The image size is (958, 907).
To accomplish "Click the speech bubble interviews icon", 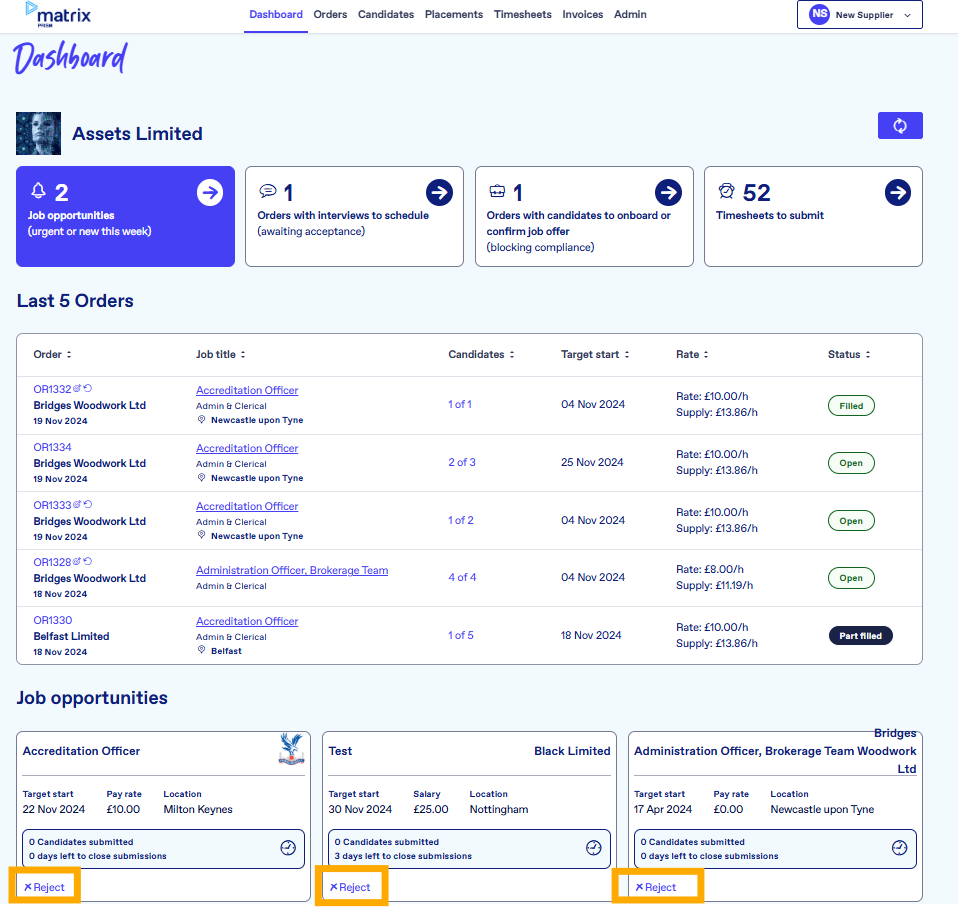I will coord(268,191).
